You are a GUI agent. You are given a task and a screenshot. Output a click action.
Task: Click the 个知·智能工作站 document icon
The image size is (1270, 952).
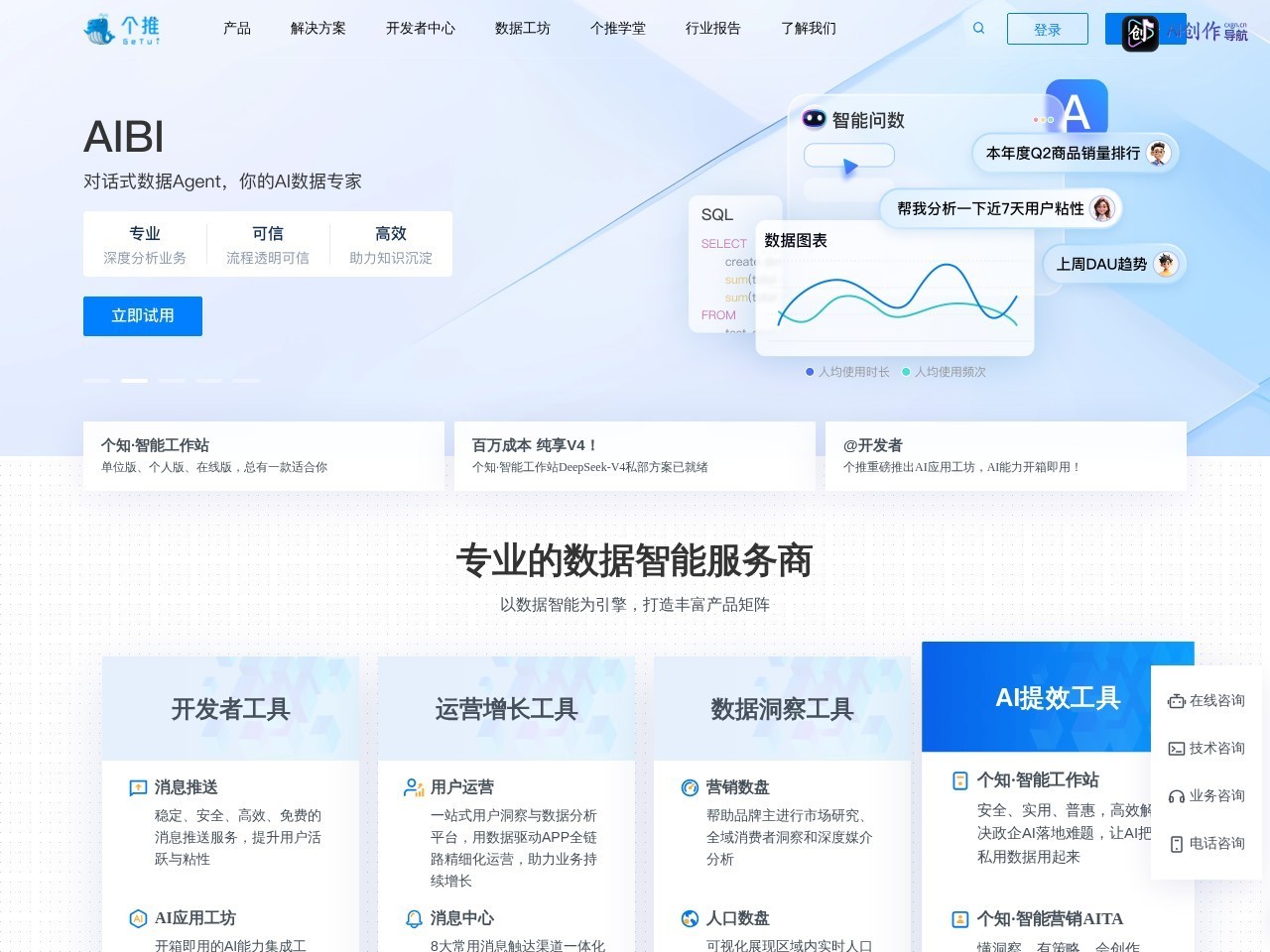tap(960, 780)
